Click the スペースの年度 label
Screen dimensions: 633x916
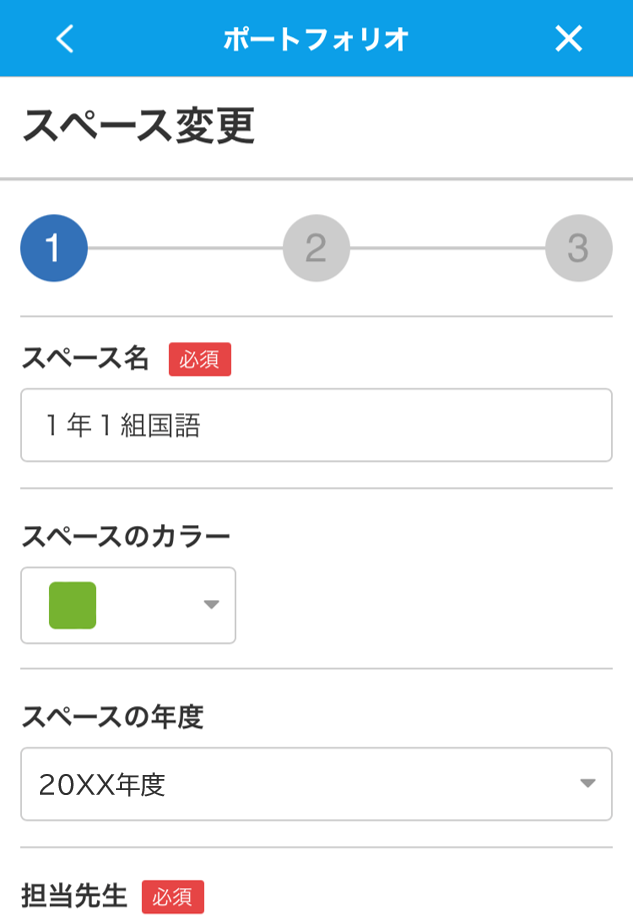[x=113, y=717]
